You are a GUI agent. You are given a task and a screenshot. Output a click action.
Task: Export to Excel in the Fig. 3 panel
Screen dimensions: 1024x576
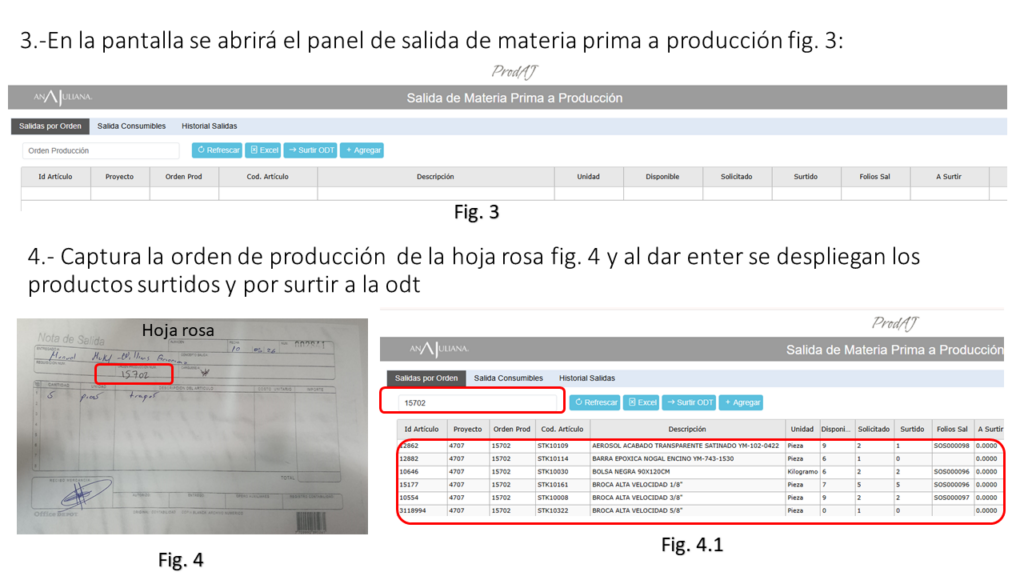tap(264, 150)
